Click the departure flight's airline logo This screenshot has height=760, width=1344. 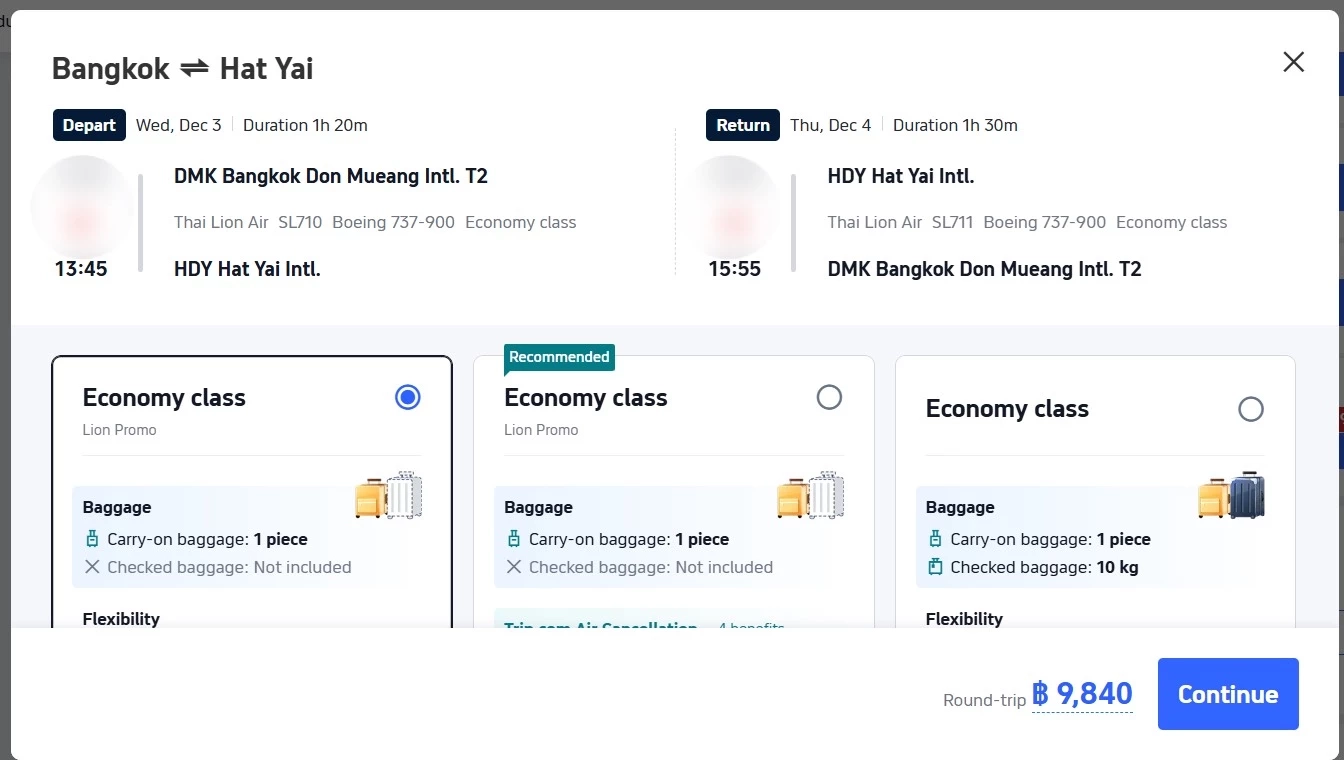tap(81, 206)
